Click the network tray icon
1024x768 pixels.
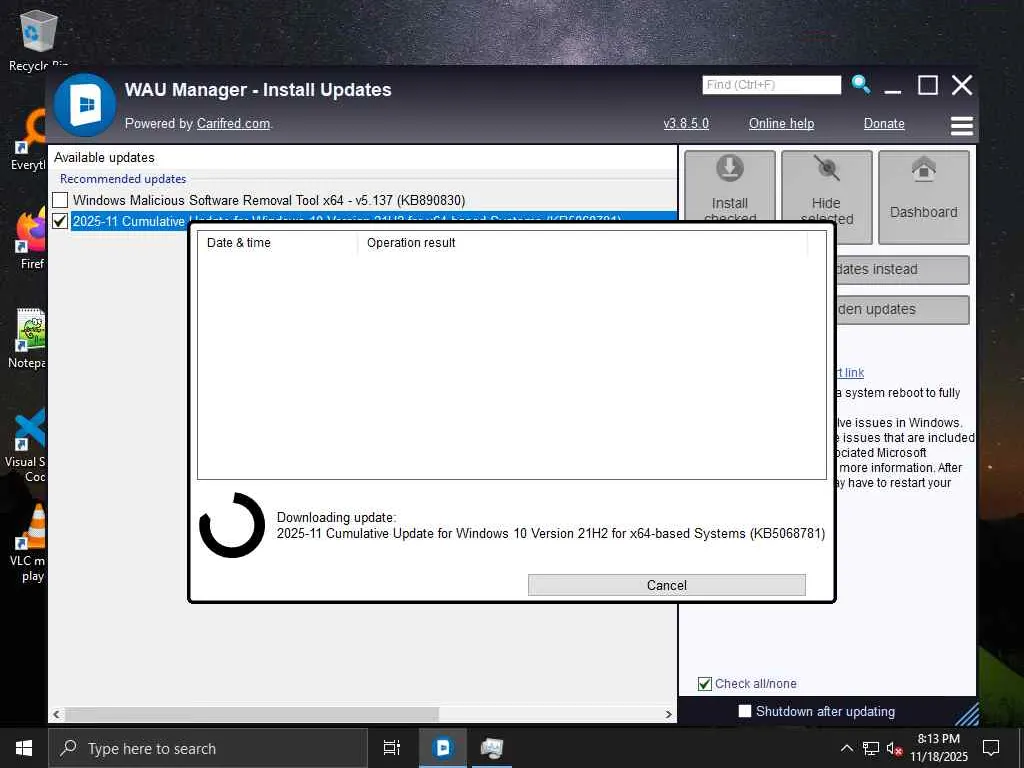pyautogui.click(x=871, y=748)
